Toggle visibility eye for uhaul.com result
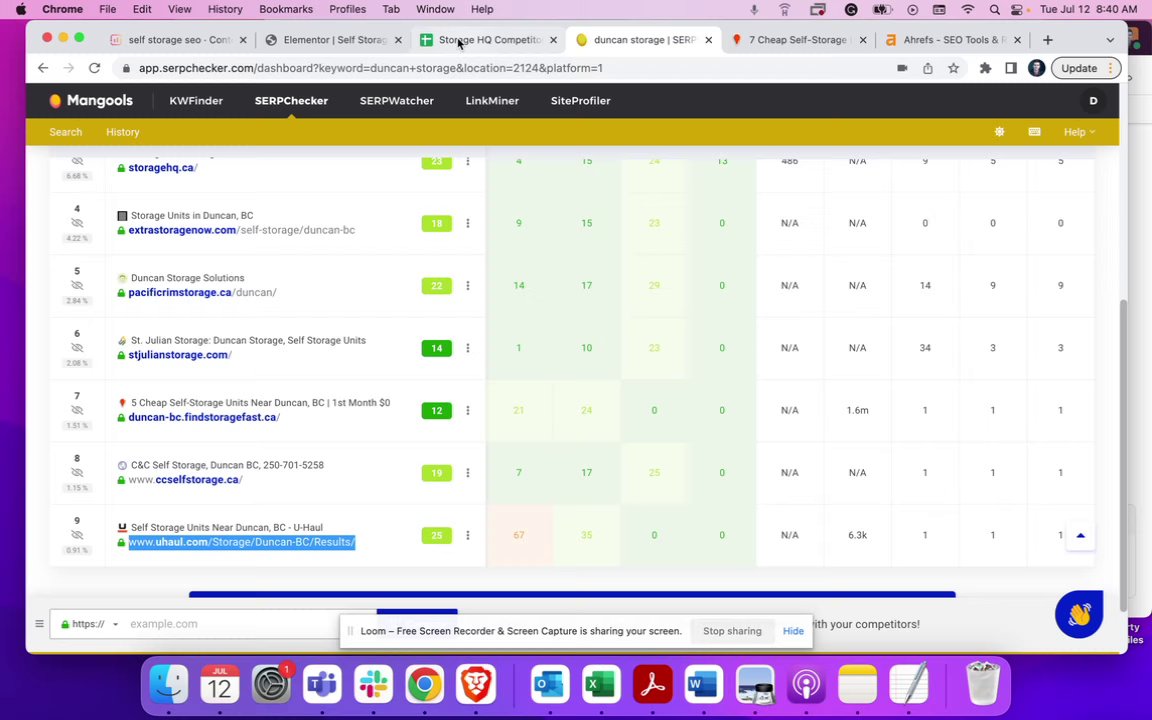This screenshot has height=720, width=1152. coord(77,536)
